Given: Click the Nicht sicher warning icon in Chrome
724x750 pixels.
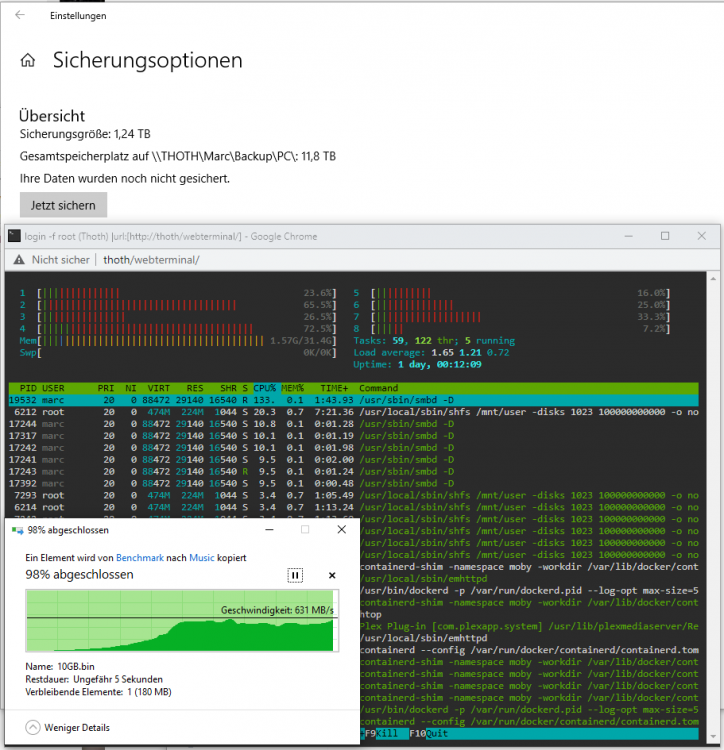Looking at the screenshot, I should coord(19,260).
